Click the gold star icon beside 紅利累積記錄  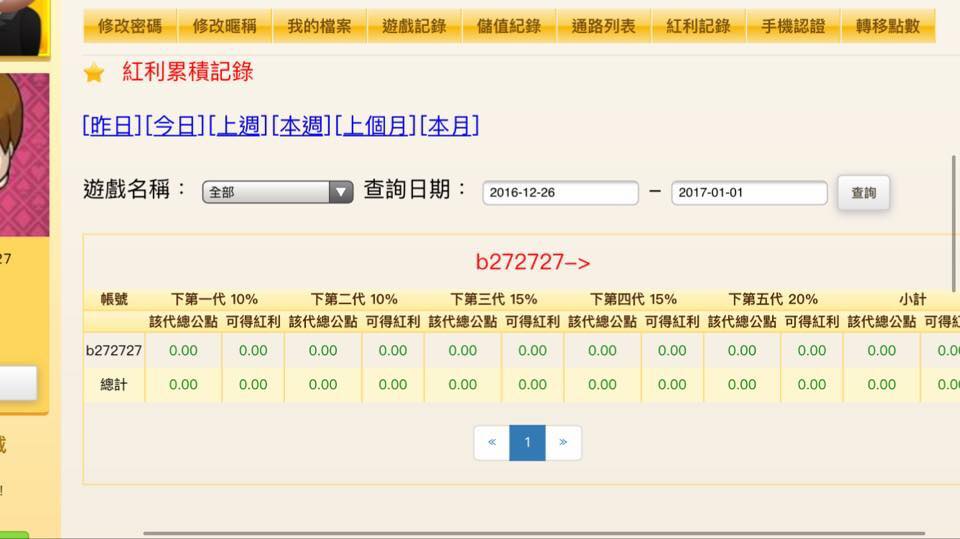[x=94, y=72]
